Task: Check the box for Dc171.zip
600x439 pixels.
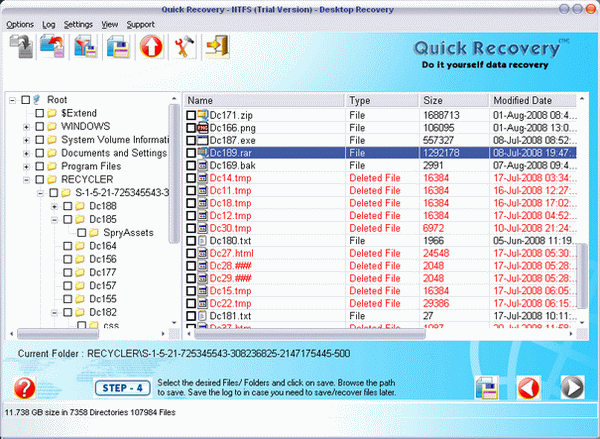Action: tap(192, 116)
